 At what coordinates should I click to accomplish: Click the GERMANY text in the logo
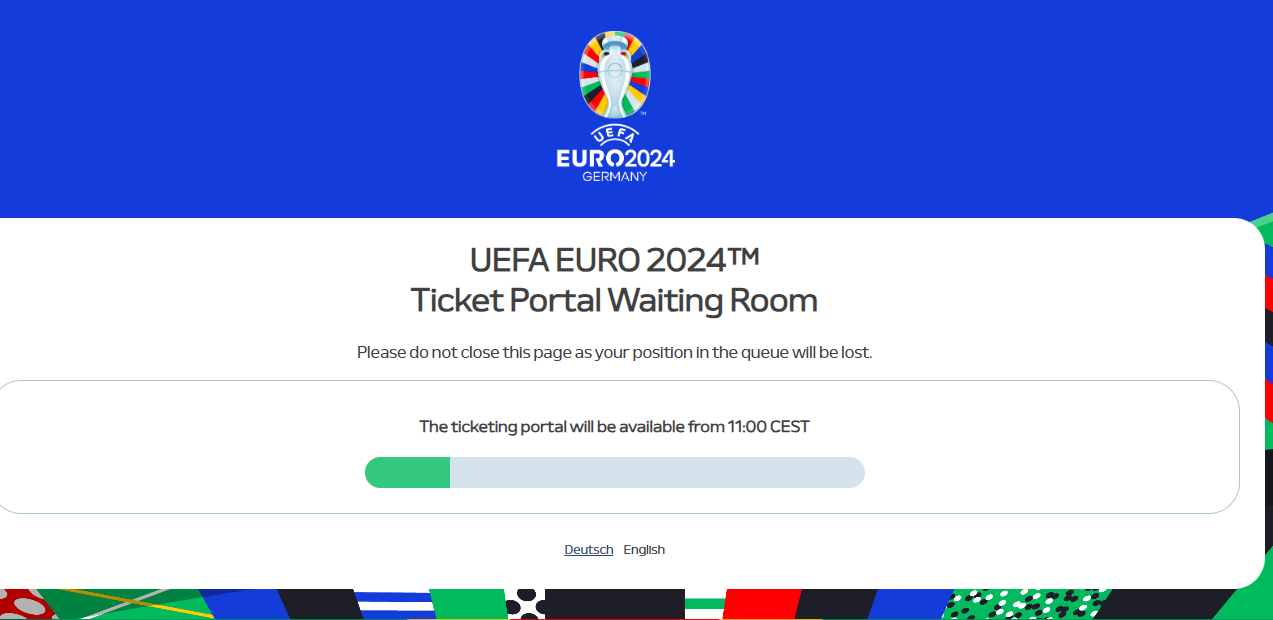tap(615, 177)
